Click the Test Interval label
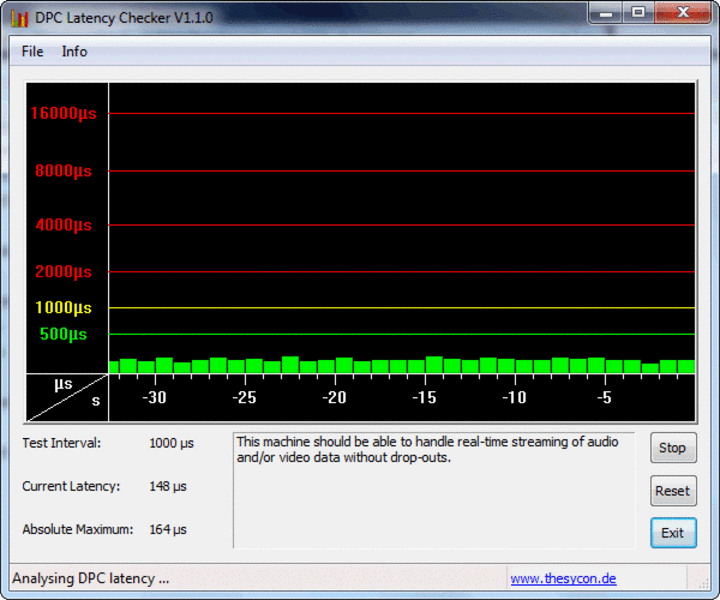The height and width of the screenshot is (600, 720). click(x=62, y=443)
